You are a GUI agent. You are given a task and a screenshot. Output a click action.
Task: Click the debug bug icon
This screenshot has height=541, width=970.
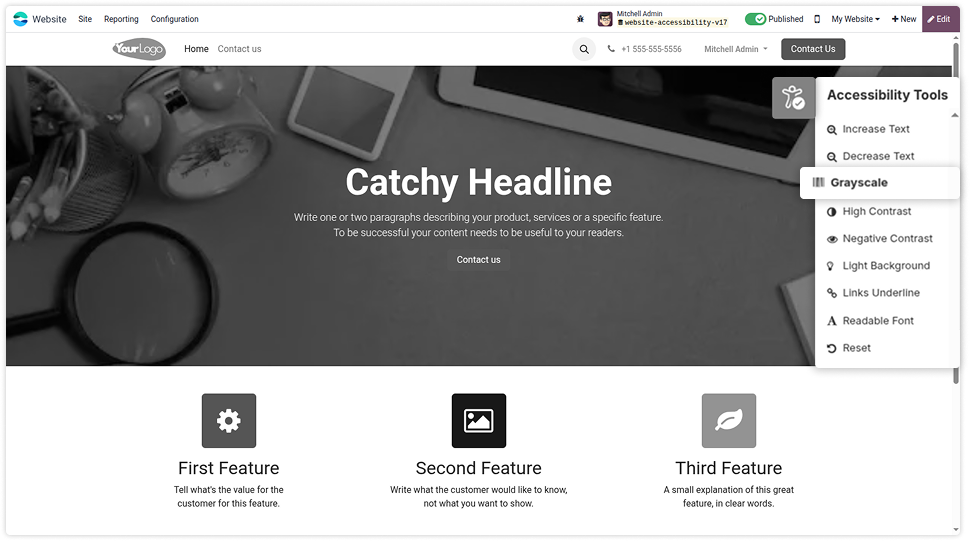point(580,19)
